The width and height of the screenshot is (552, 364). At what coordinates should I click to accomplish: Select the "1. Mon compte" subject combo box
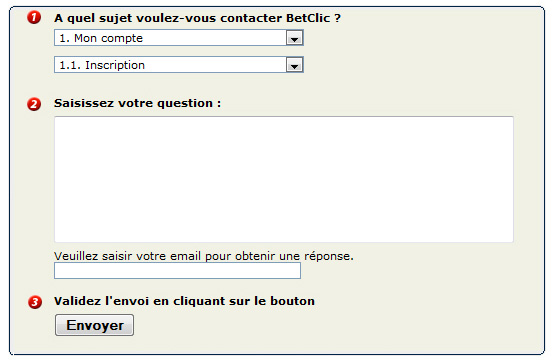[179, 38]
